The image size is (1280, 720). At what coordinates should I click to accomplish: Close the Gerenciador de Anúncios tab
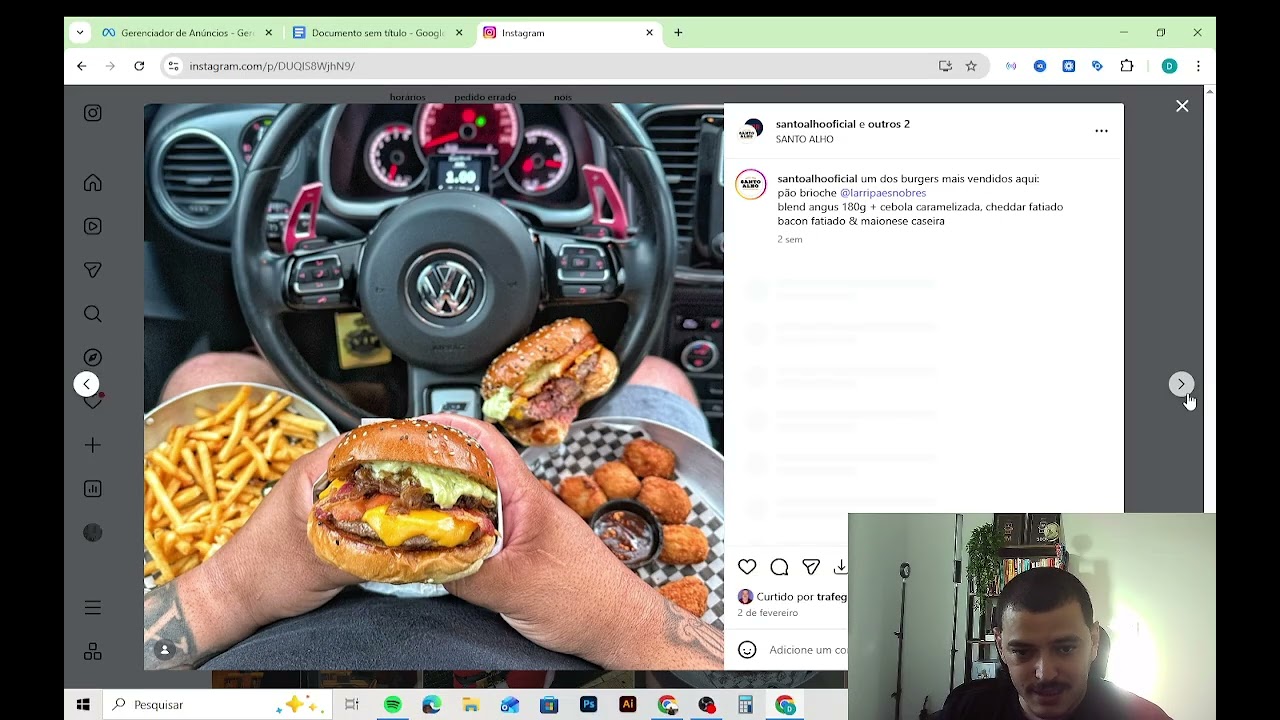tap(268, 33)
